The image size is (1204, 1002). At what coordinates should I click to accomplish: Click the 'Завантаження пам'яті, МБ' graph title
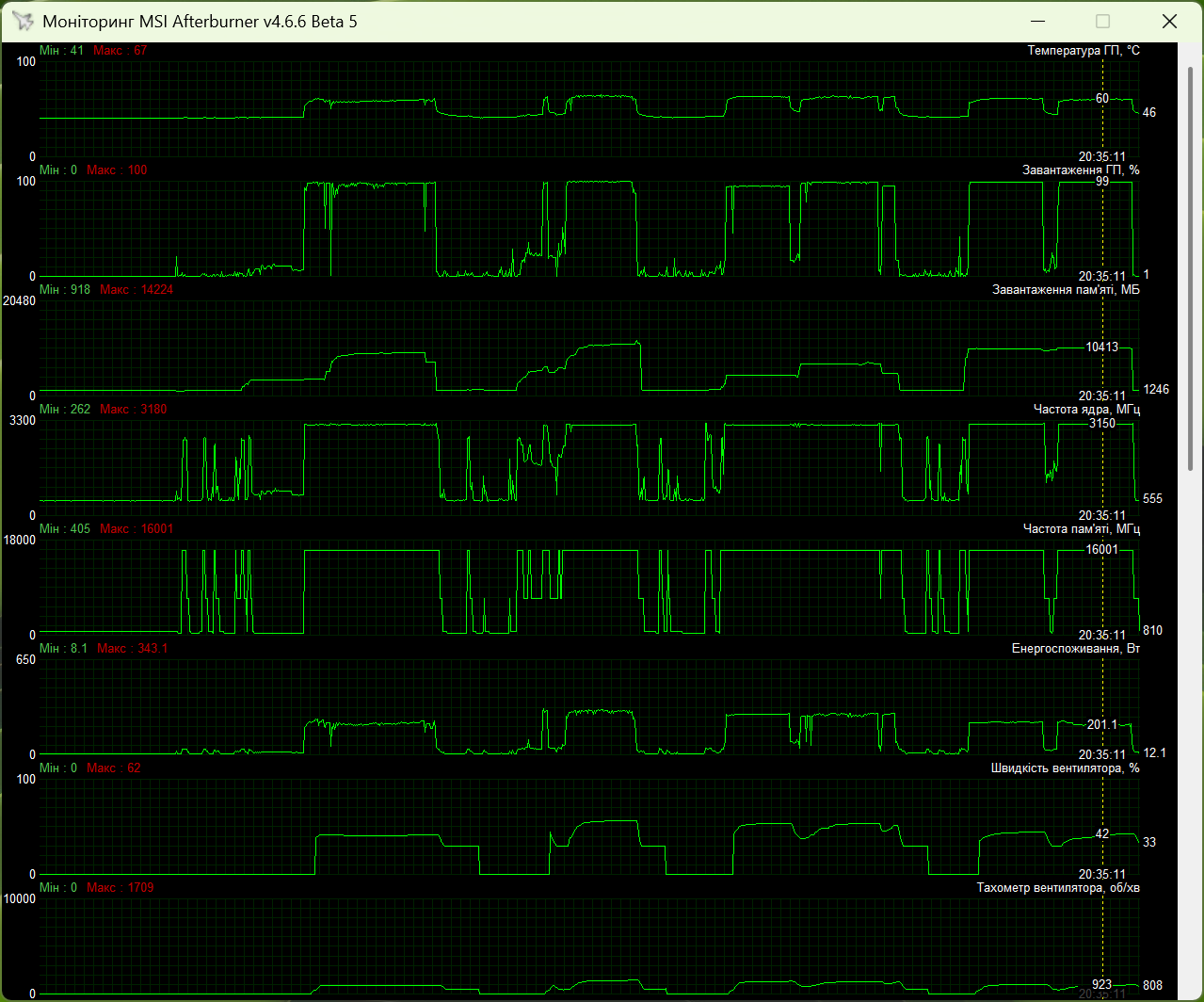(x=1066, y=289)
